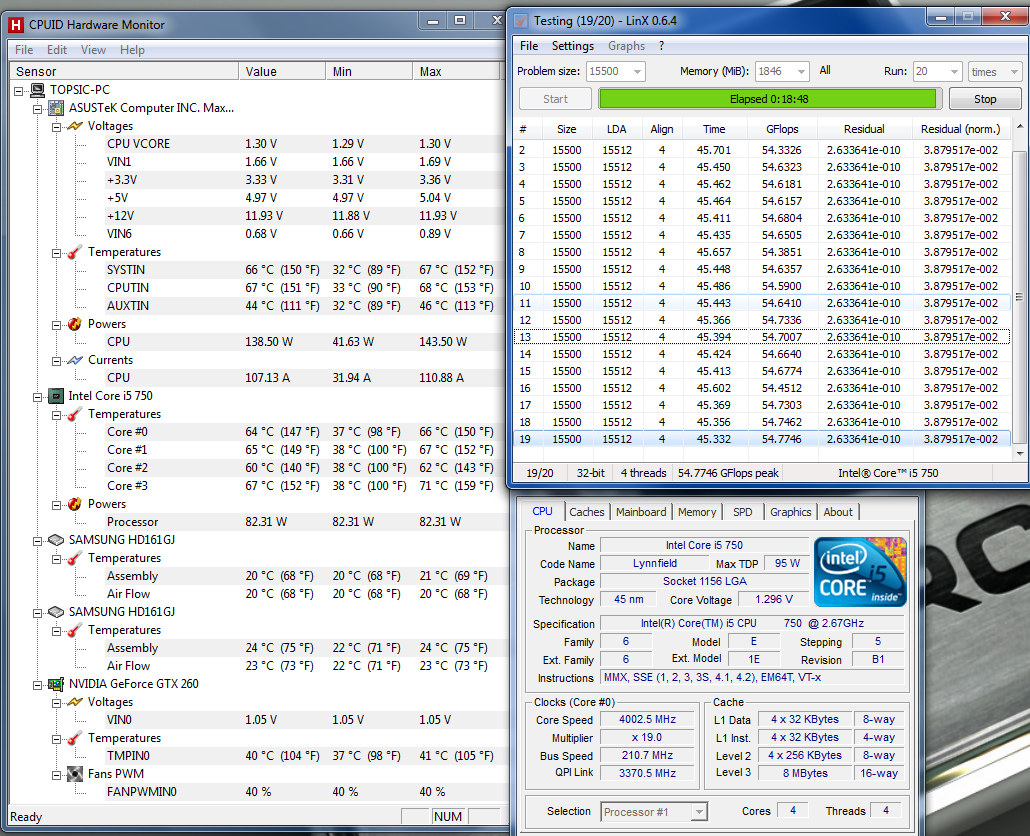1030x836 pixels.
Task: Collapse the TOPSIC-PC tree node
Action: click(19, 91)
